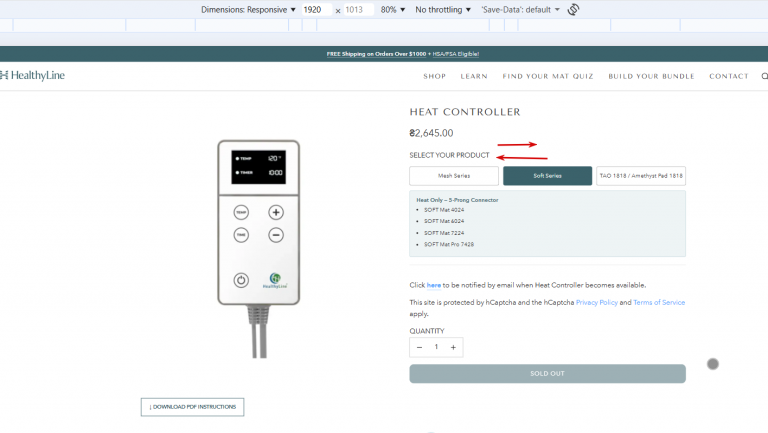
Task: Click the HEAT CONTROLLER product title
Action: tap(465, 112)
